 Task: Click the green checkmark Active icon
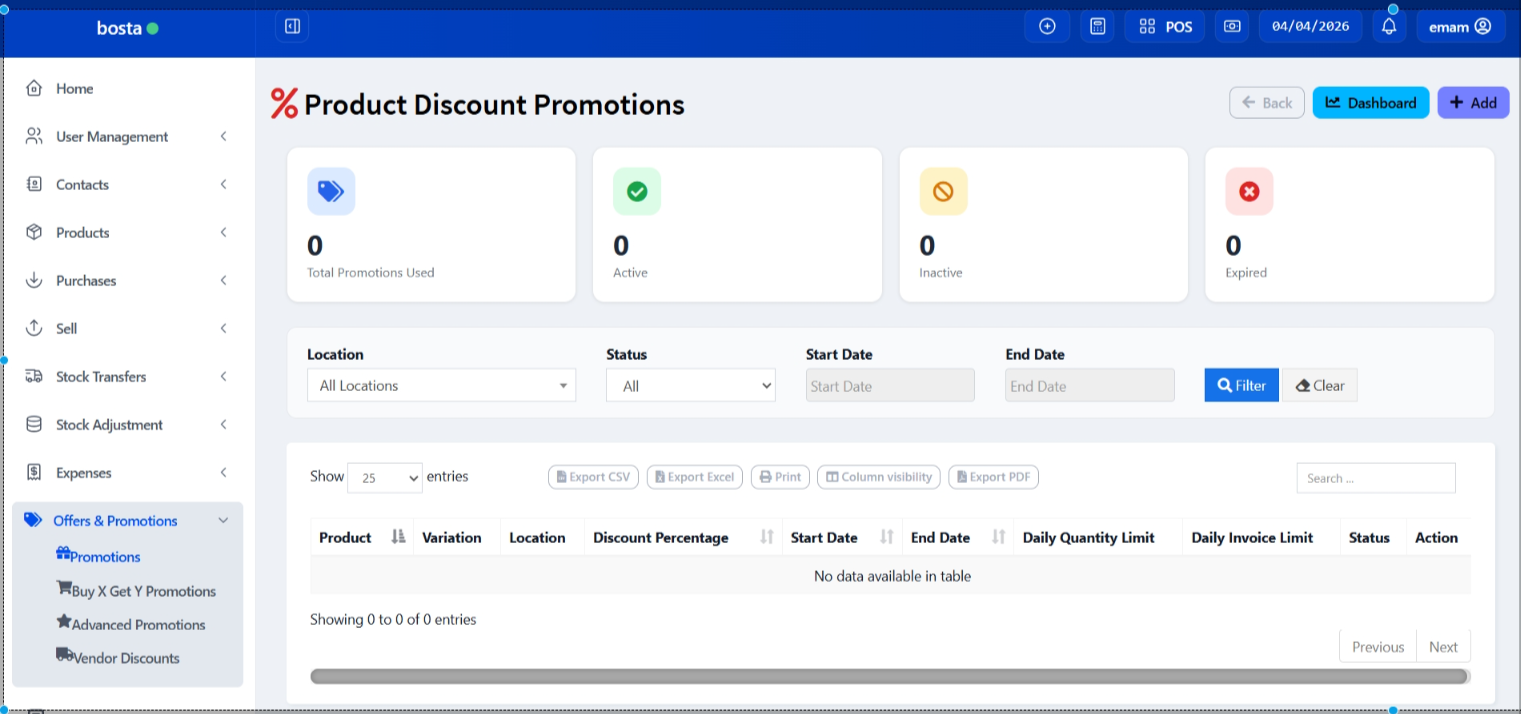click(637, 191)
